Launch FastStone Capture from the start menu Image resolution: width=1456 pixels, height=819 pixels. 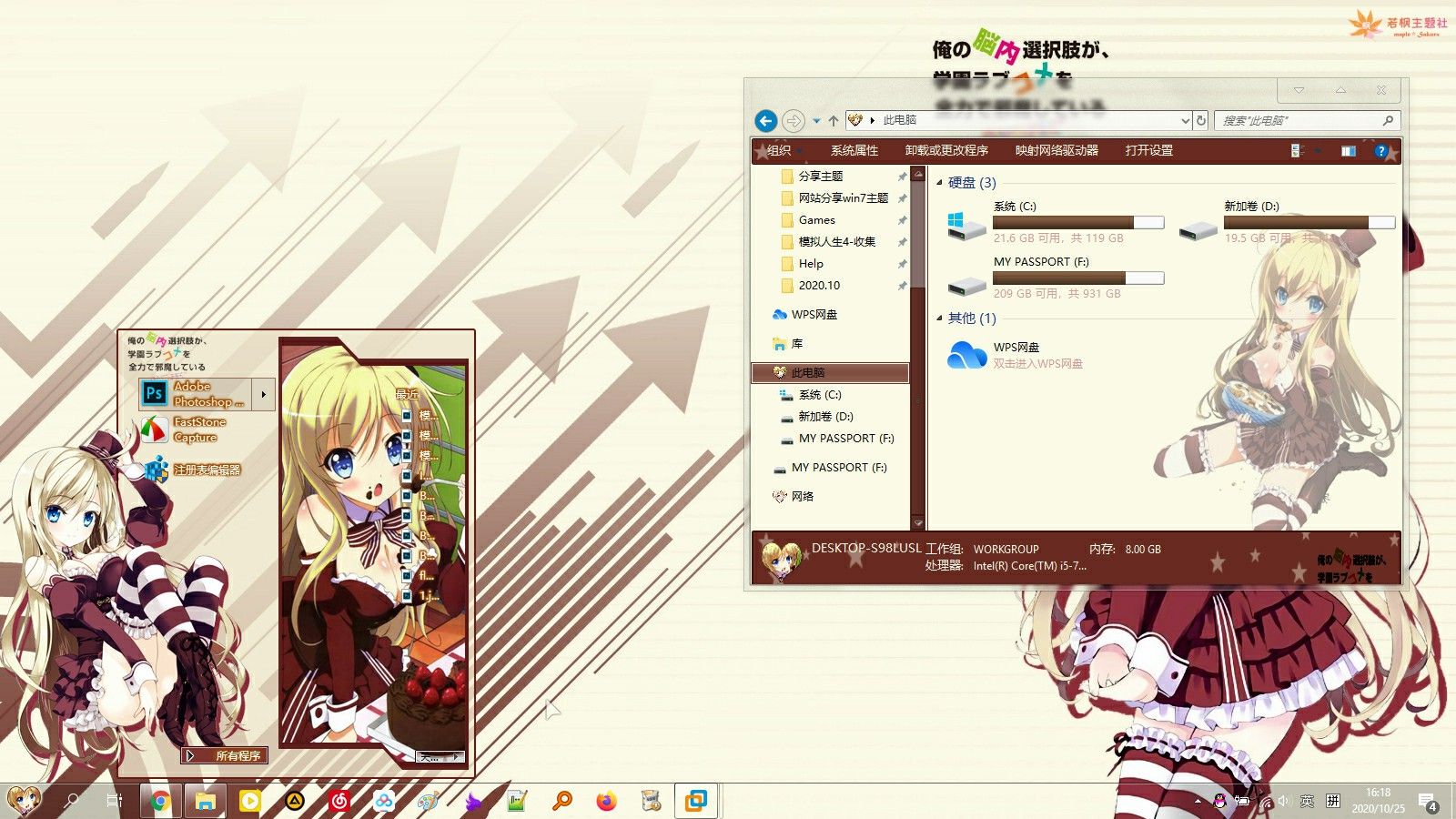184,430
